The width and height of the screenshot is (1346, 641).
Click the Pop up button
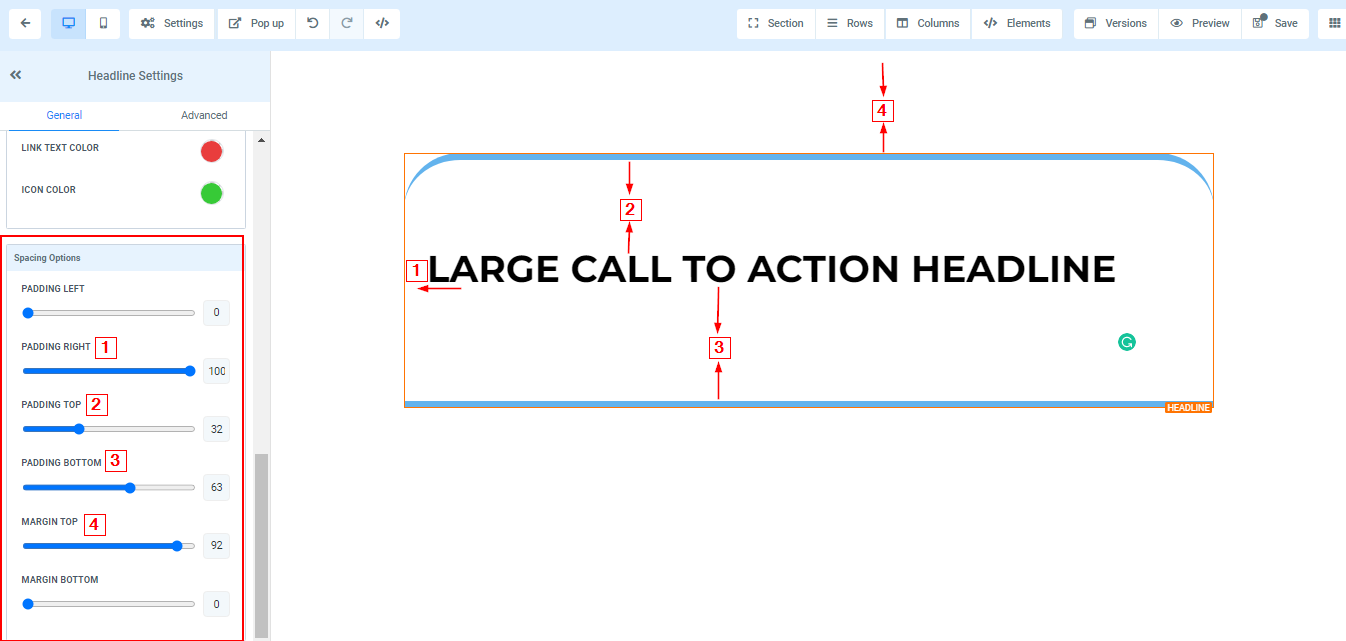coord(256,23)
